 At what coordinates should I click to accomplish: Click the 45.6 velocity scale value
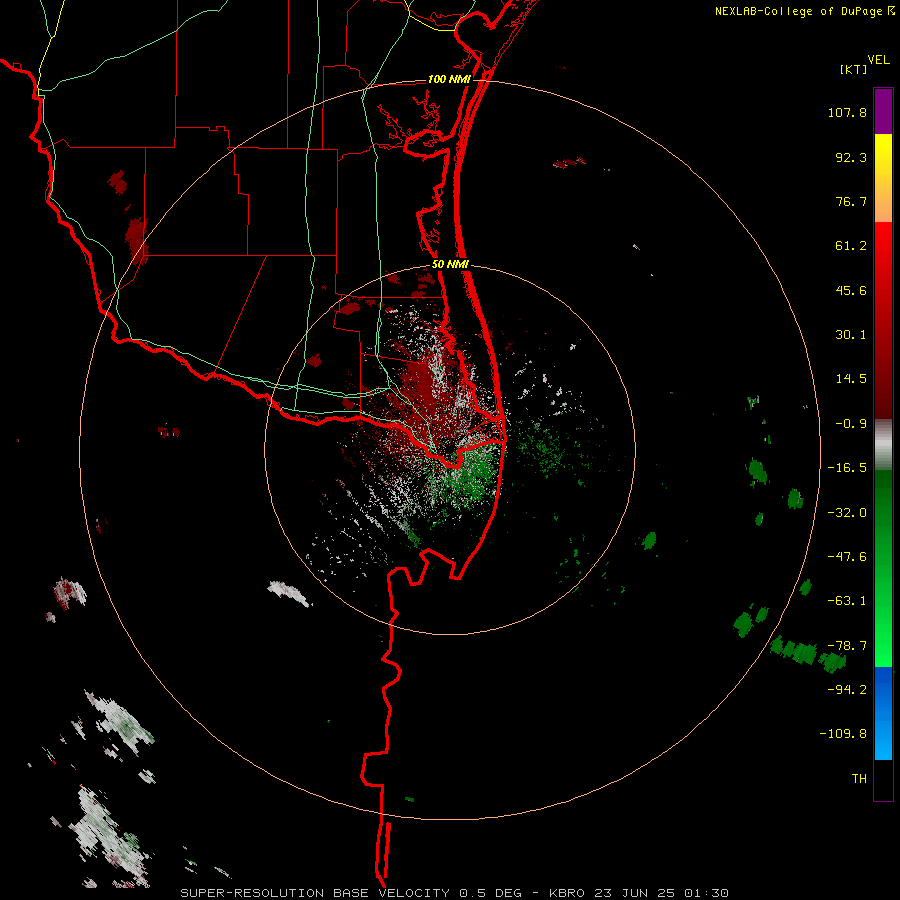coord(851,290)
